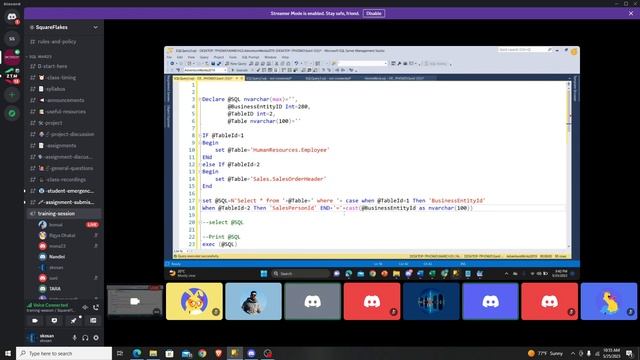
Task: Open Discord home direct messages
Action: [x=12, y=17]
